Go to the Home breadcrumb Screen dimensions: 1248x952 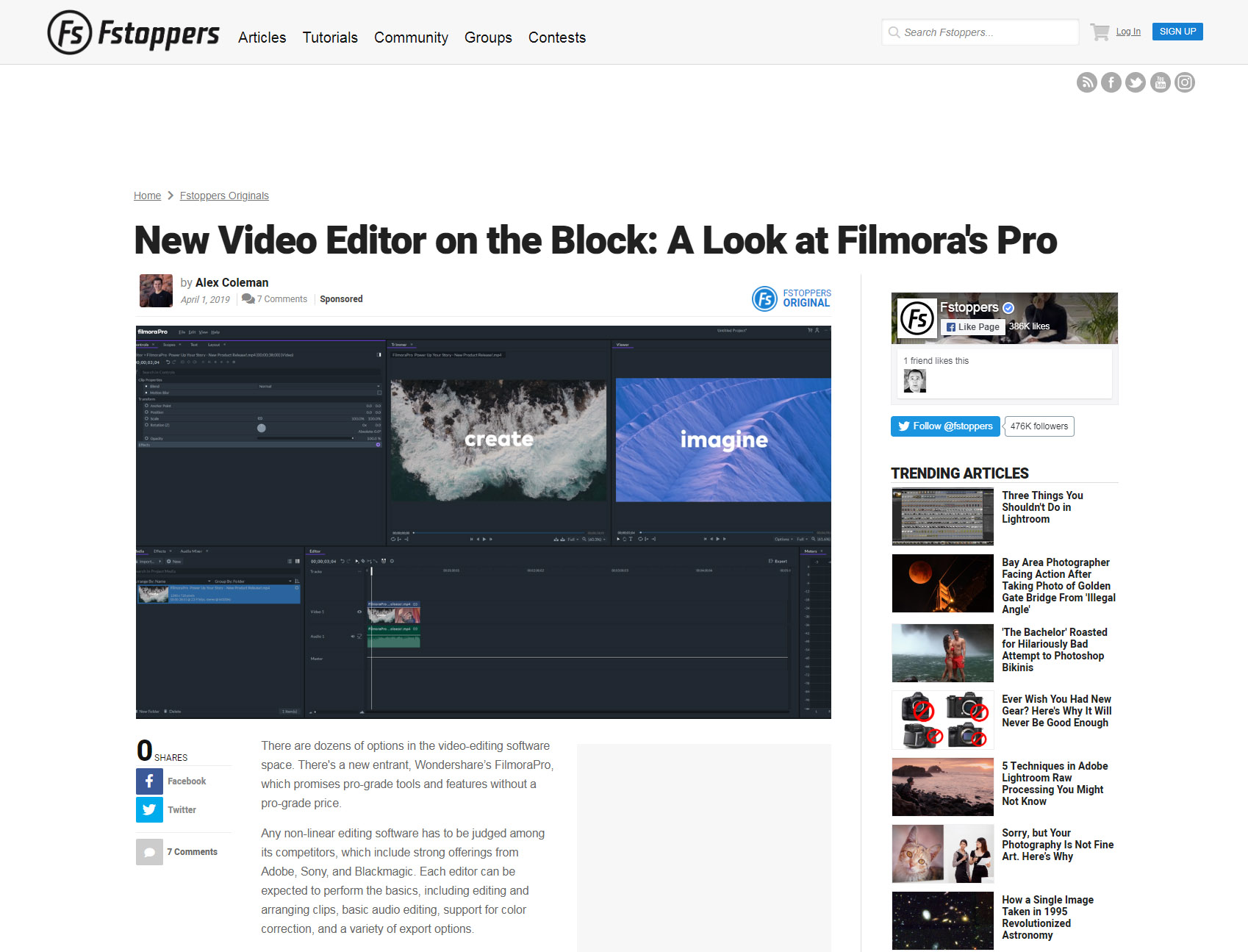coord(147,196)
